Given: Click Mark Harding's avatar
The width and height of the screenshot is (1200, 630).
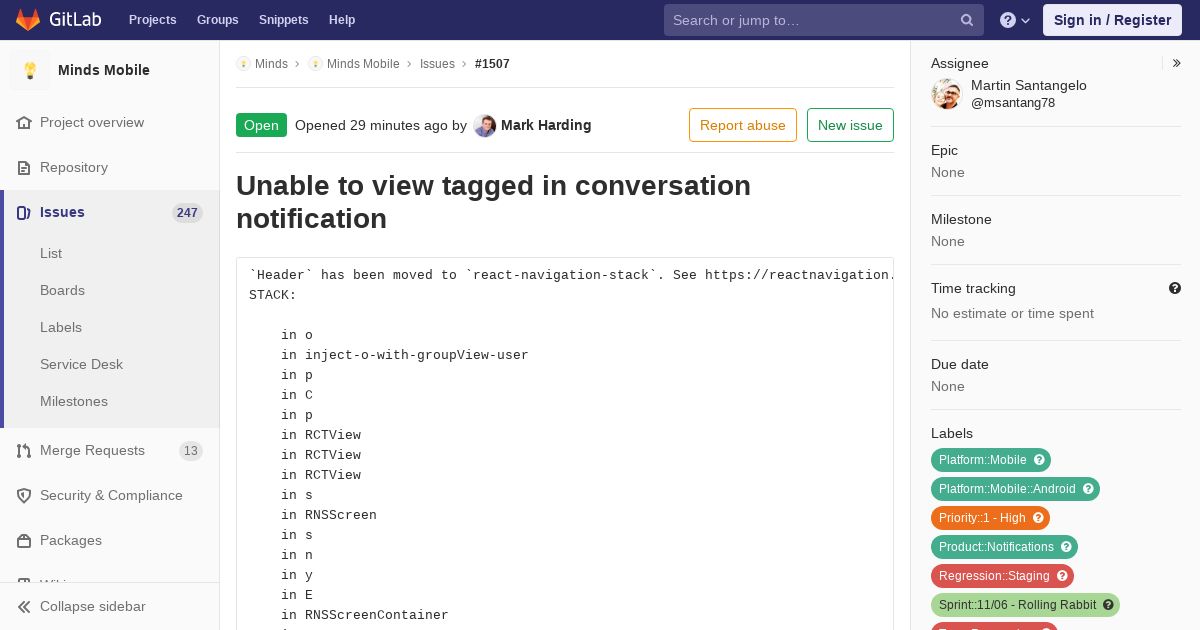Looking at the screenshot, I should (485, 125).
